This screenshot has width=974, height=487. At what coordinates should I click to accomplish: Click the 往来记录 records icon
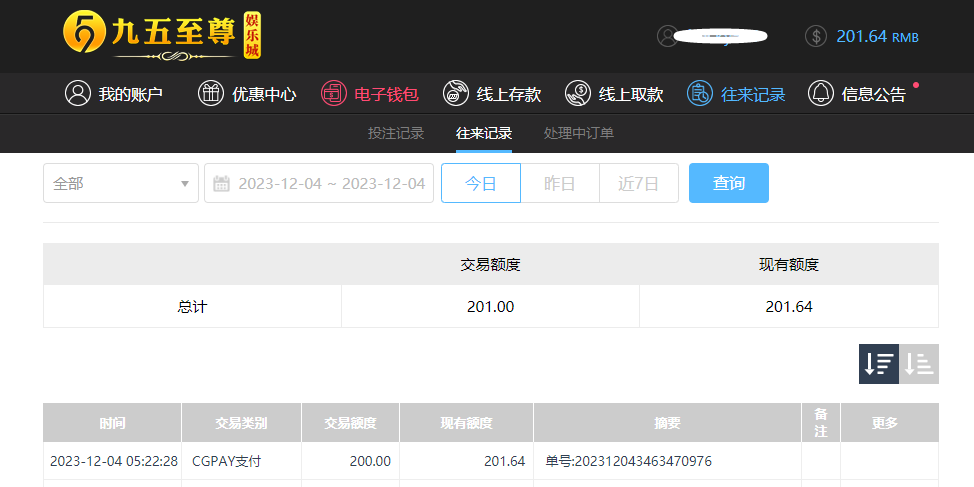(x=699, y=93)
